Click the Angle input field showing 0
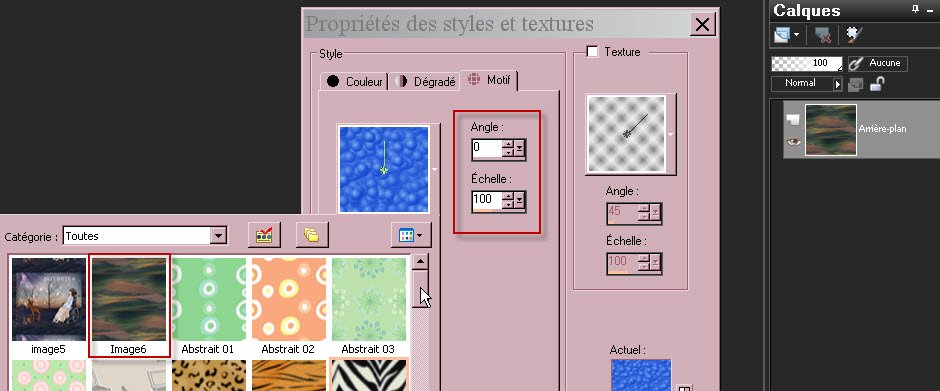Viewport: 940px width, 391px height. [x=486, y=148]
